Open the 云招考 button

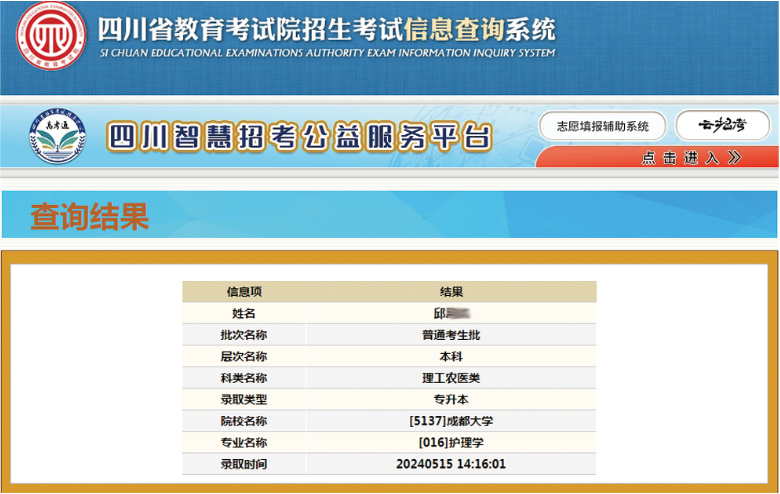coord(721,126)
